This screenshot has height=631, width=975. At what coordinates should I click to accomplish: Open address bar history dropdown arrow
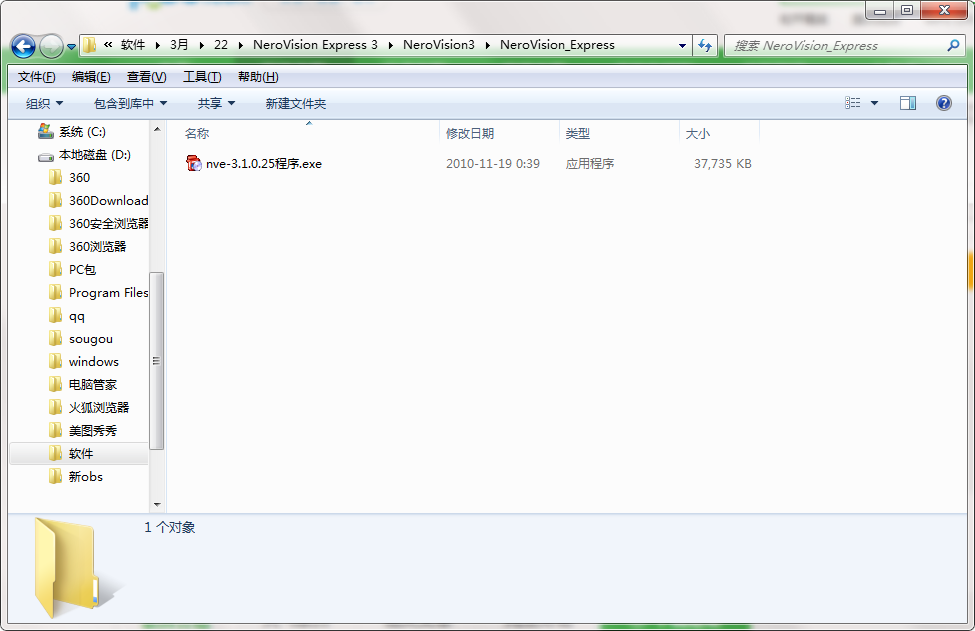click(682, 45)
